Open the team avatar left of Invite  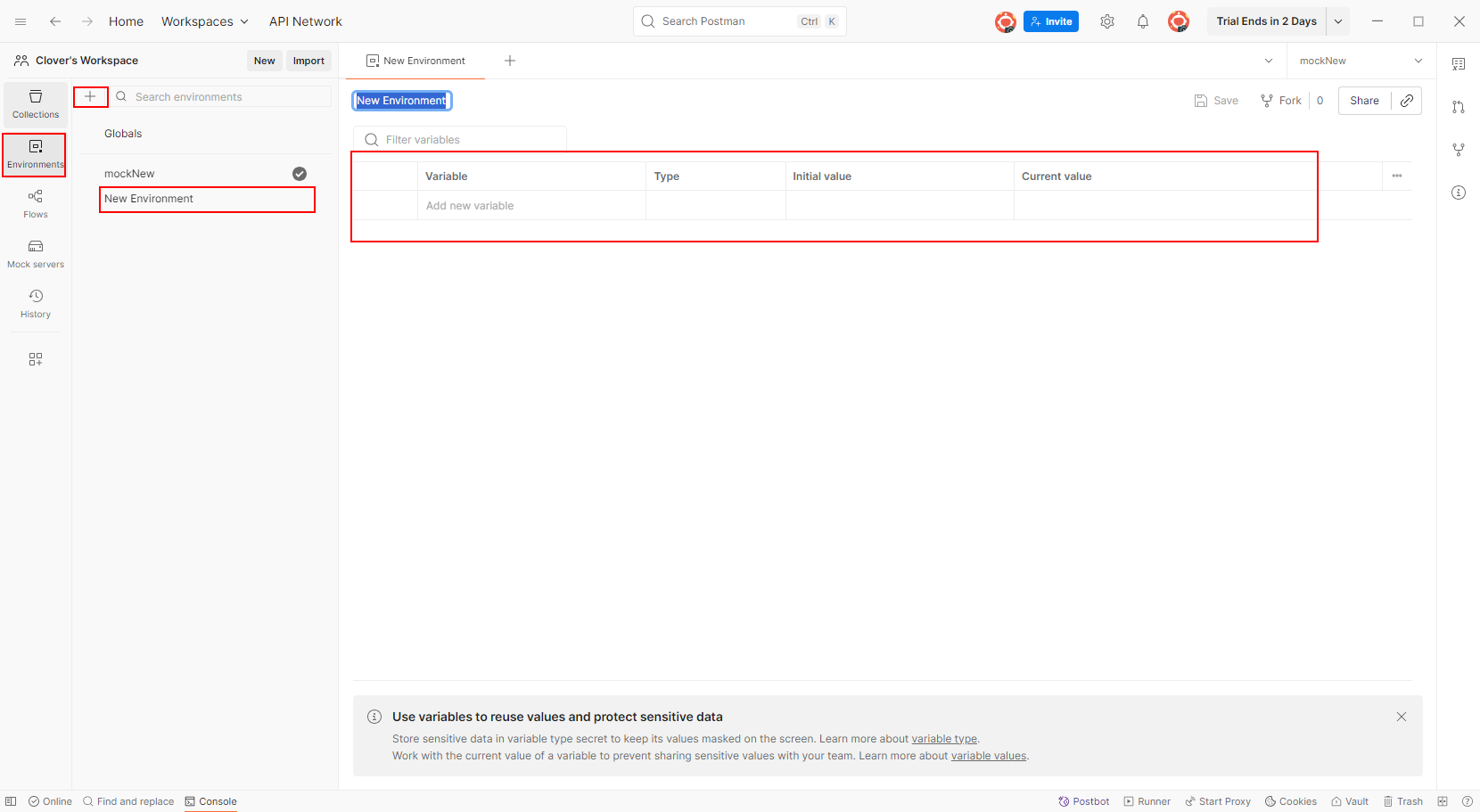pos(1006,21)
